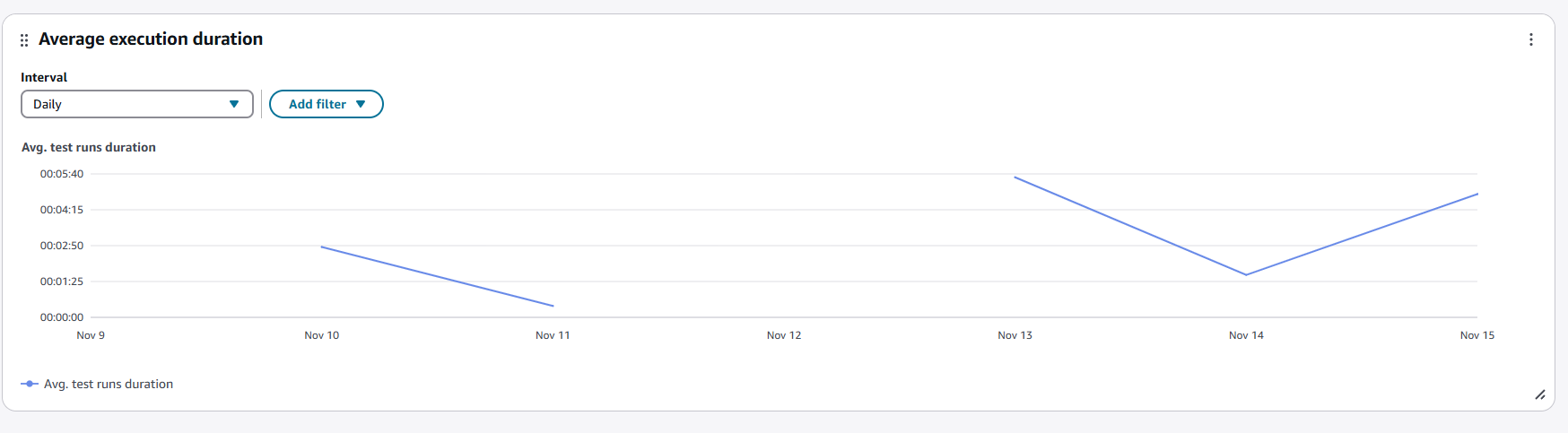
Task: Click the line's peak point at Nov 13
Action: 1015,178
